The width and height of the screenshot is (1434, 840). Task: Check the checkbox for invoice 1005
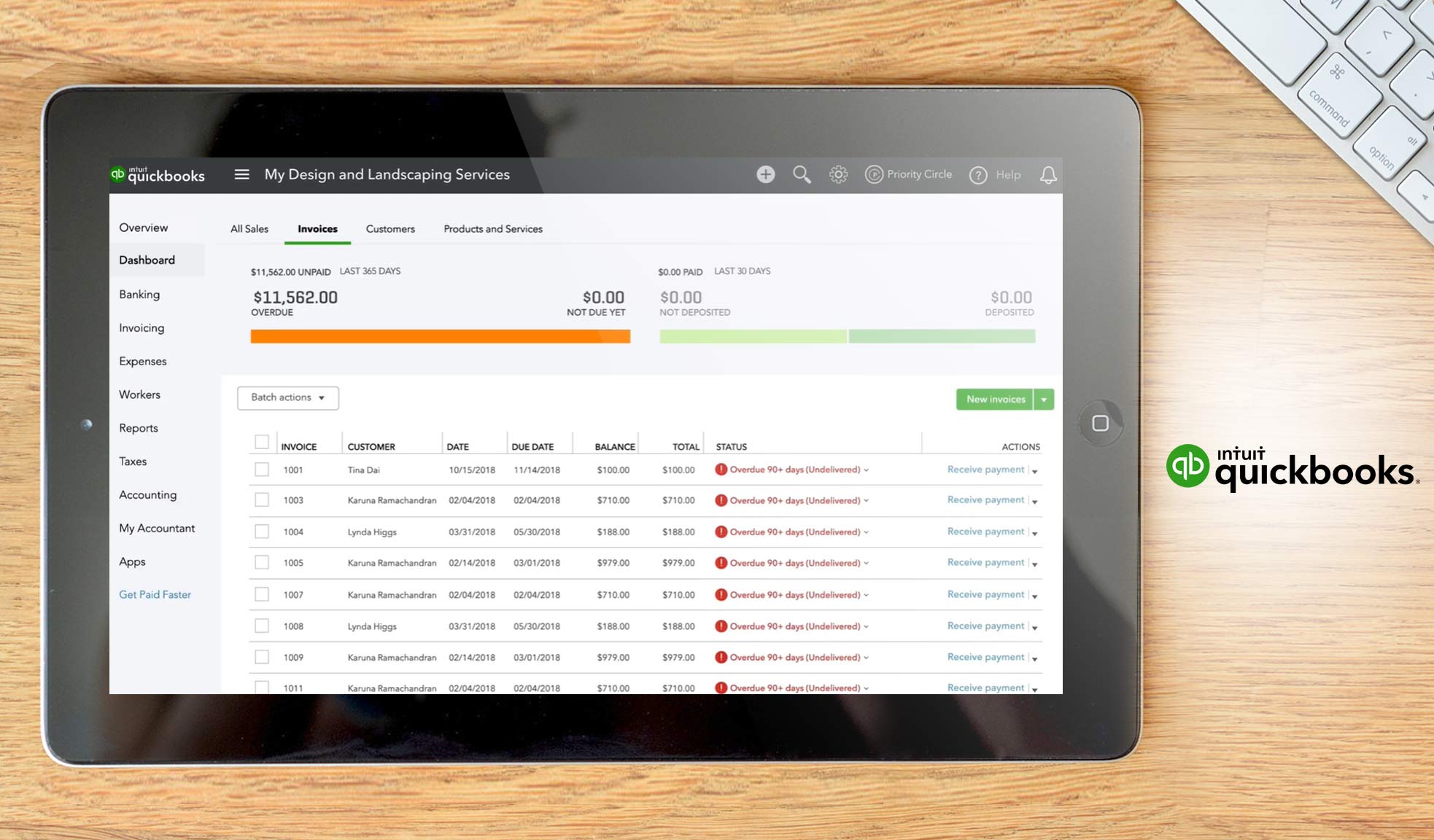263,562
